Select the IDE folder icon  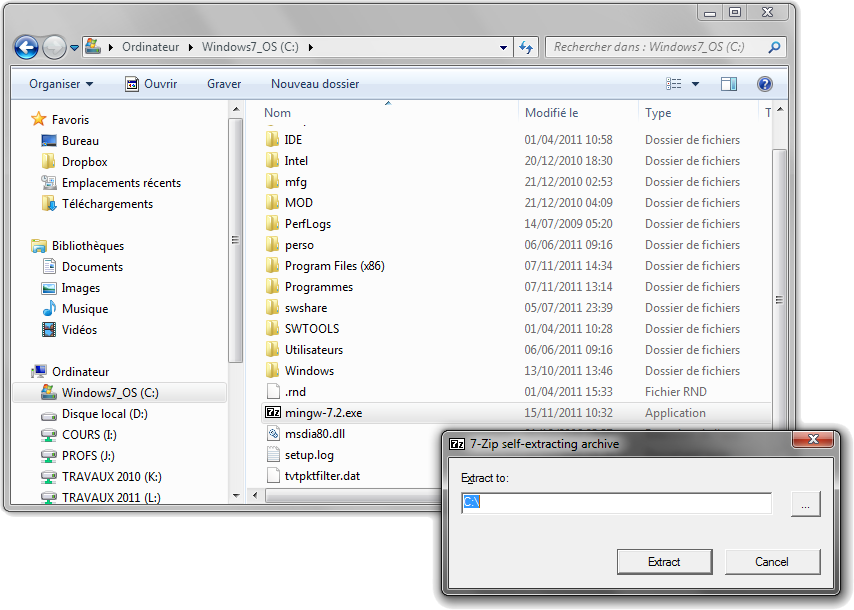pos(272,139)
